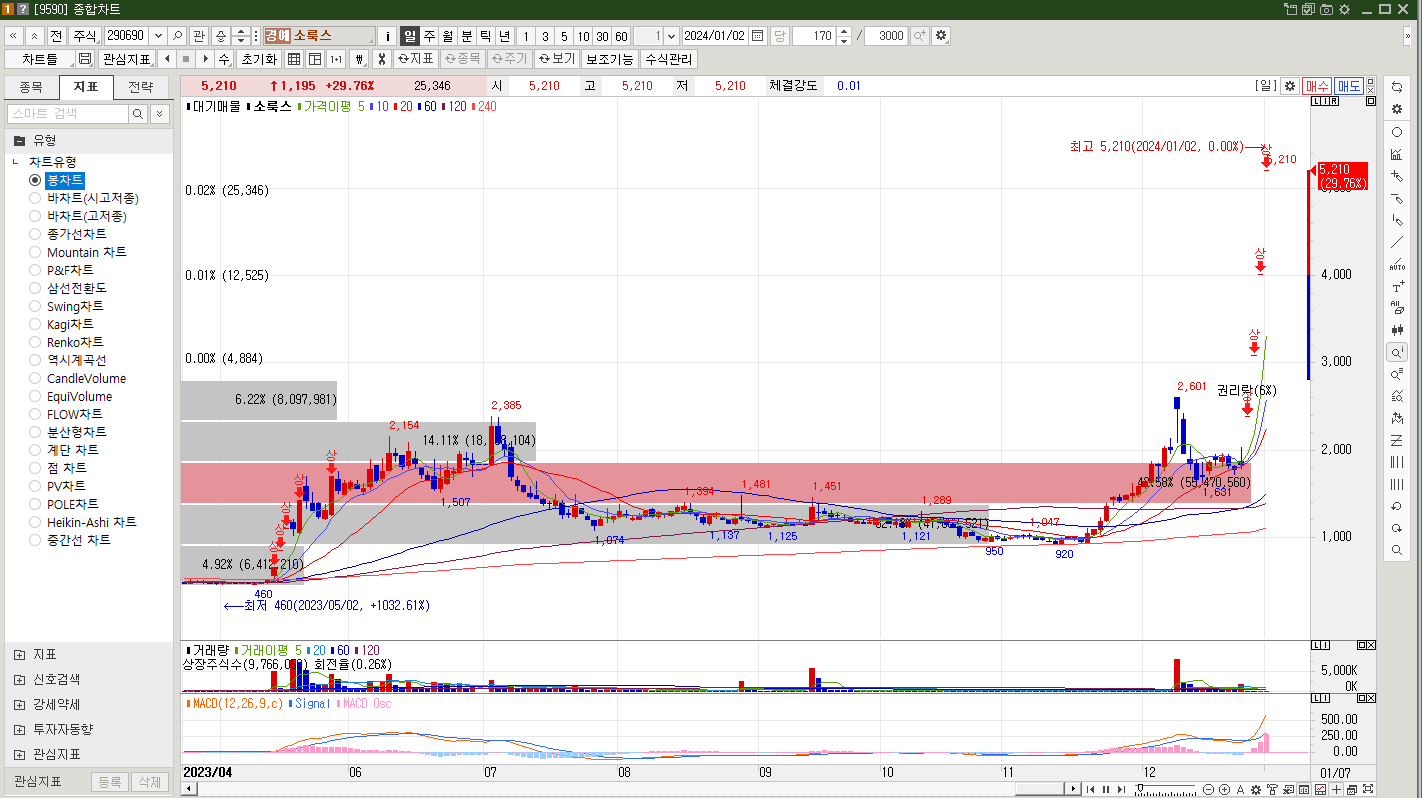The image size is (1422, 798).
Task: Open the stock code dropdown arrow
Action: click(158, 36)
